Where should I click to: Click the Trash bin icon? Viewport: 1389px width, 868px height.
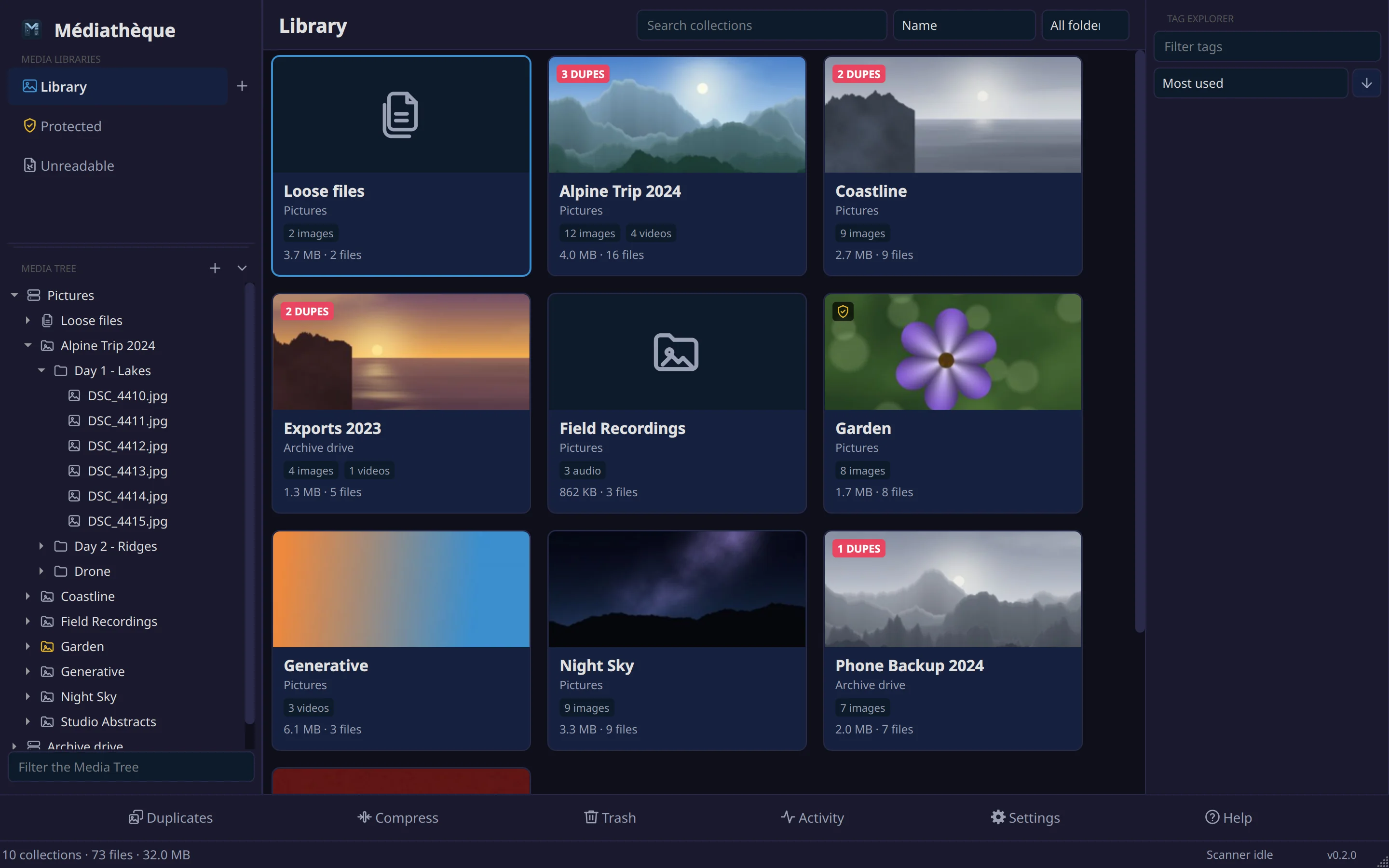(591, 817)
